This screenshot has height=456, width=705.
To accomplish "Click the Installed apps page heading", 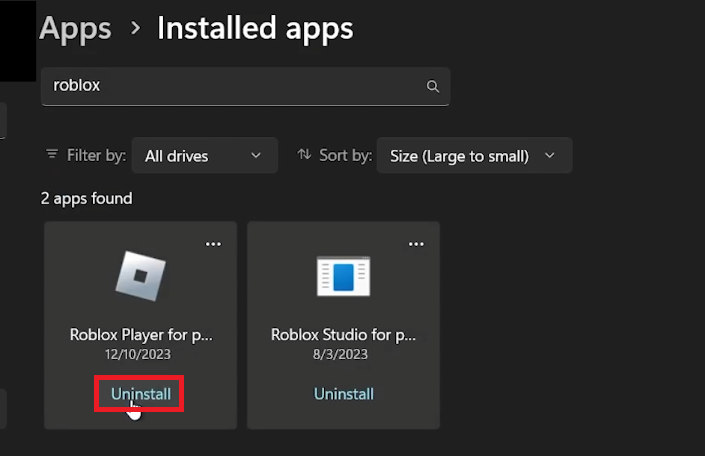I will [255, 28].
